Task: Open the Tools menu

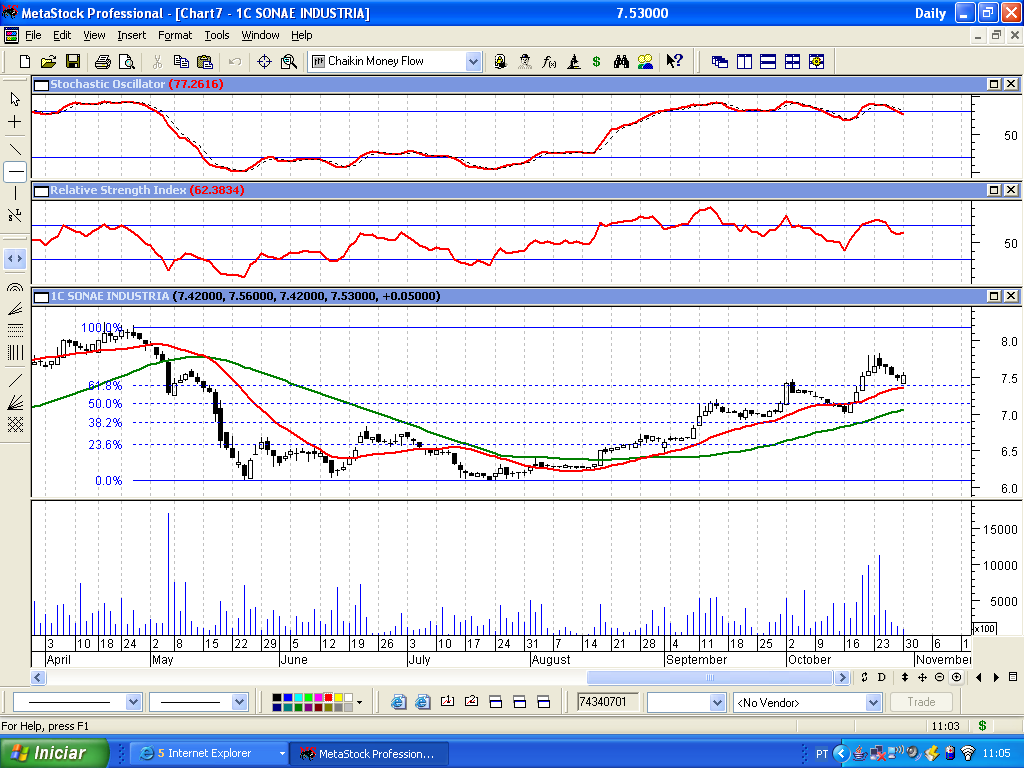Action: coord(216,35)
